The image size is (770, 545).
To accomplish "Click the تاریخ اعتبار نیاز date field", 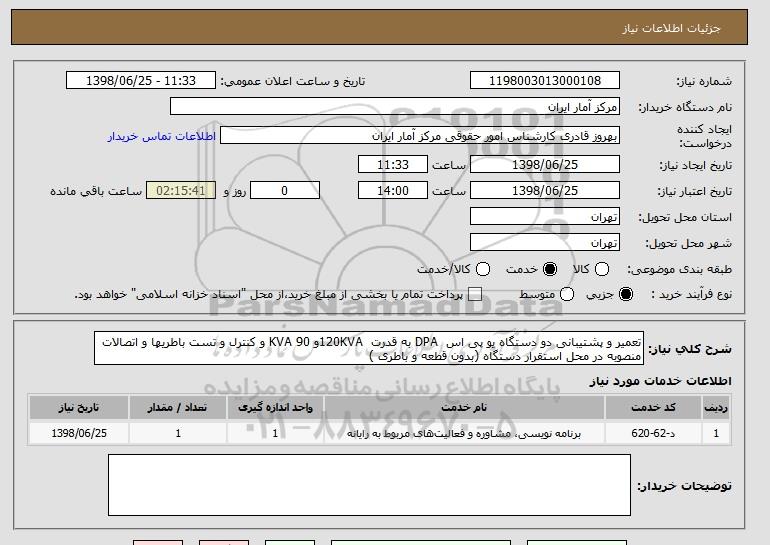I will coord(545,191).
